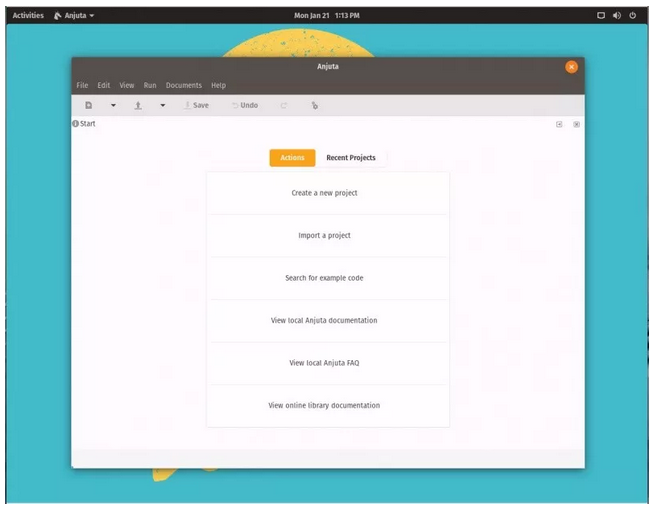Click the screen icon in system tray
Image resolution: width=657 pixels, height=510 pixels.
[x=601, y=16]
